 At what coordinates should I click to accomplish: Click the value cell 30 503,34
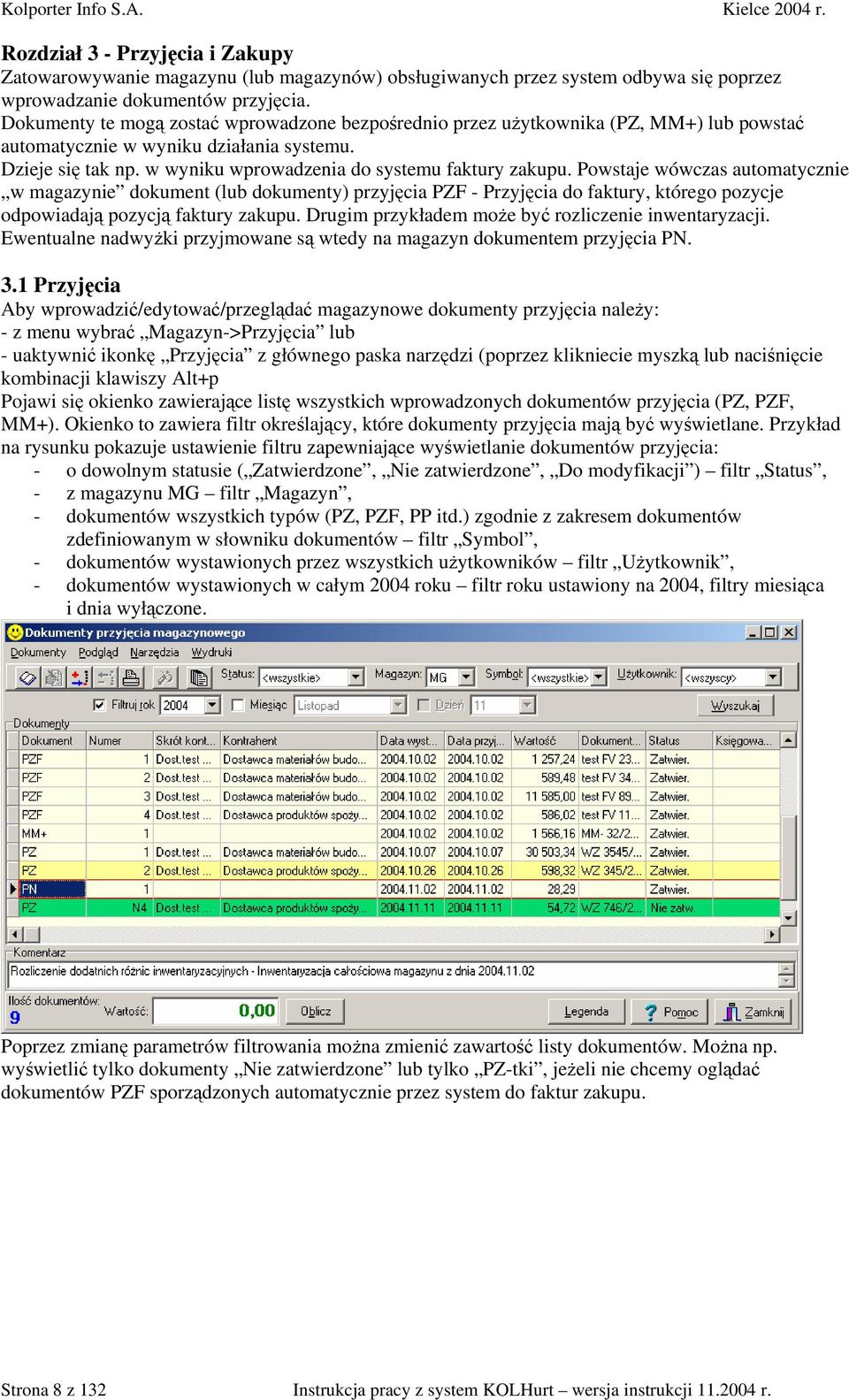(x=545, y=852)
